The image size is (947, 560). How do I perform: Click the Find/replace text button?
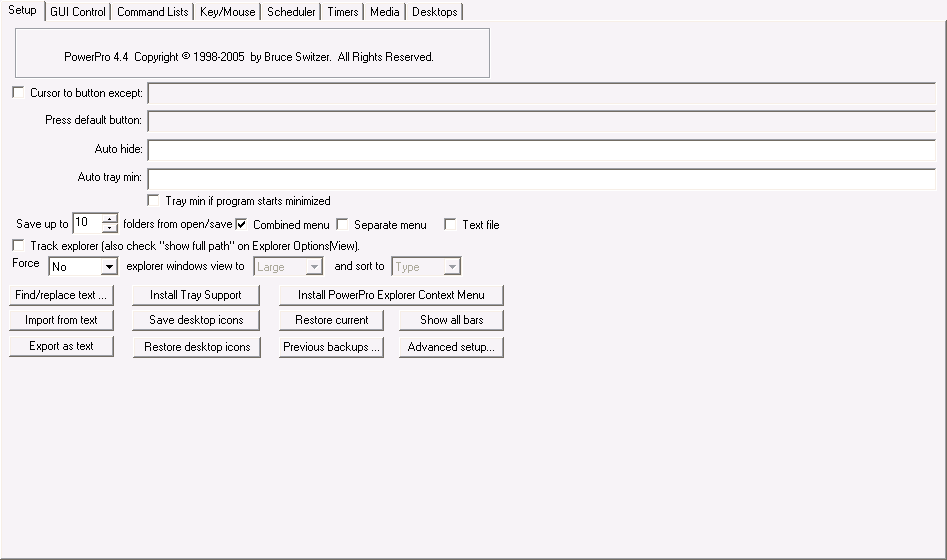tap(61, 295)
